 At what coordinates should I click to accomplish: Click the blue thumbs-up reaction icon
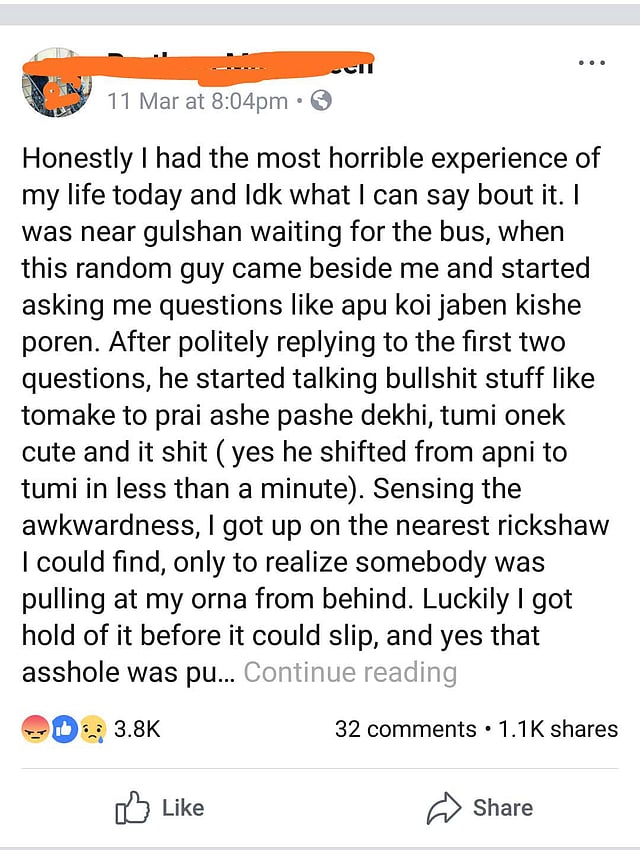63,729
